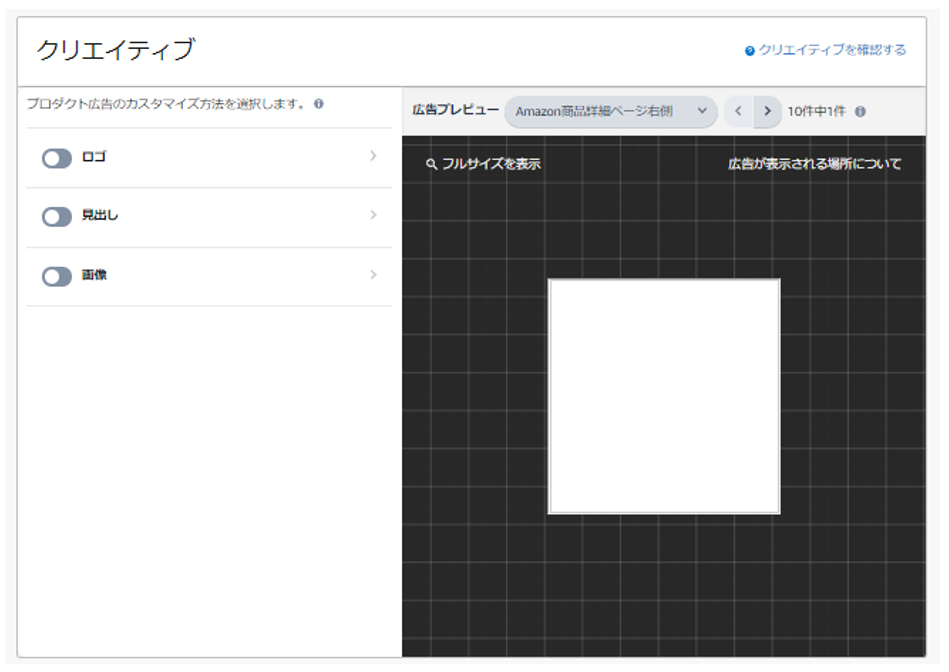The width and height of the screenshot is (949, 672).
Task: Click the white ad preview thumbnail
Action: click(x=664, y=397)
